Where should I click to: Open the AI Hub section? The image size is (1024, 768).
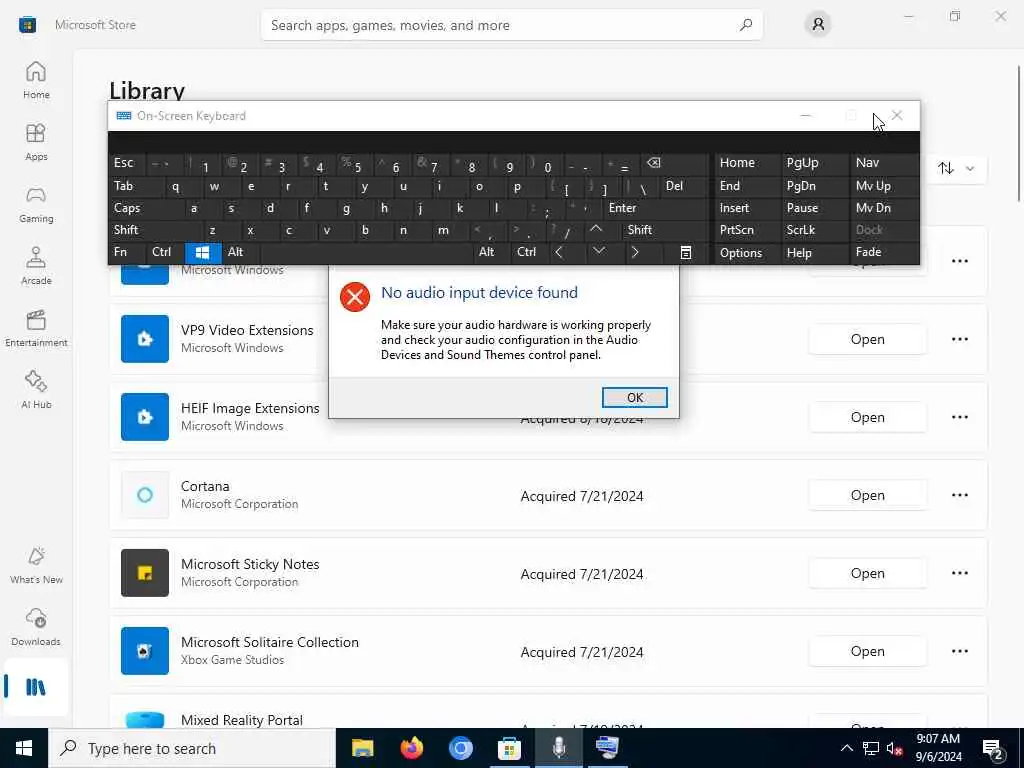tap(36, 391)
